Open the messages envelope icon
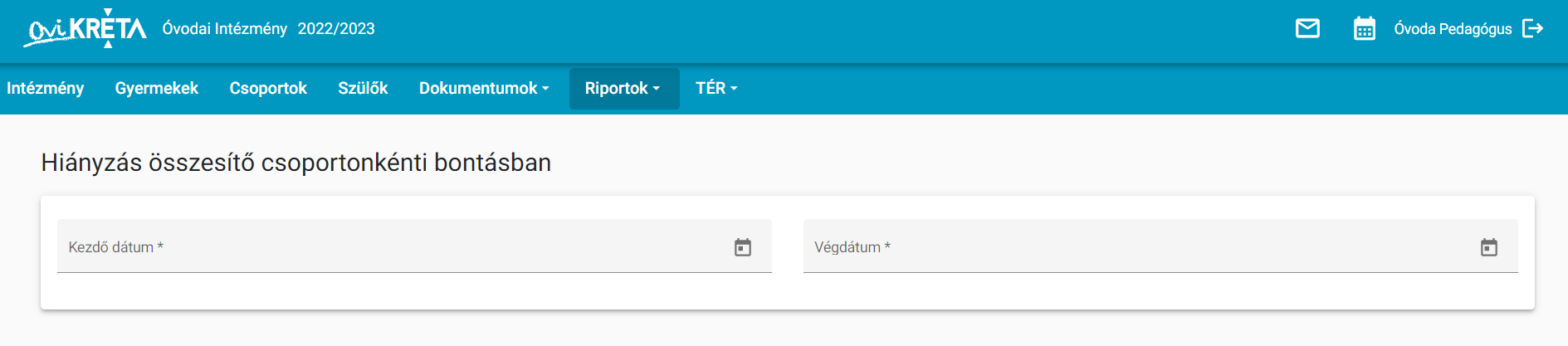 tap(1307, 29)
